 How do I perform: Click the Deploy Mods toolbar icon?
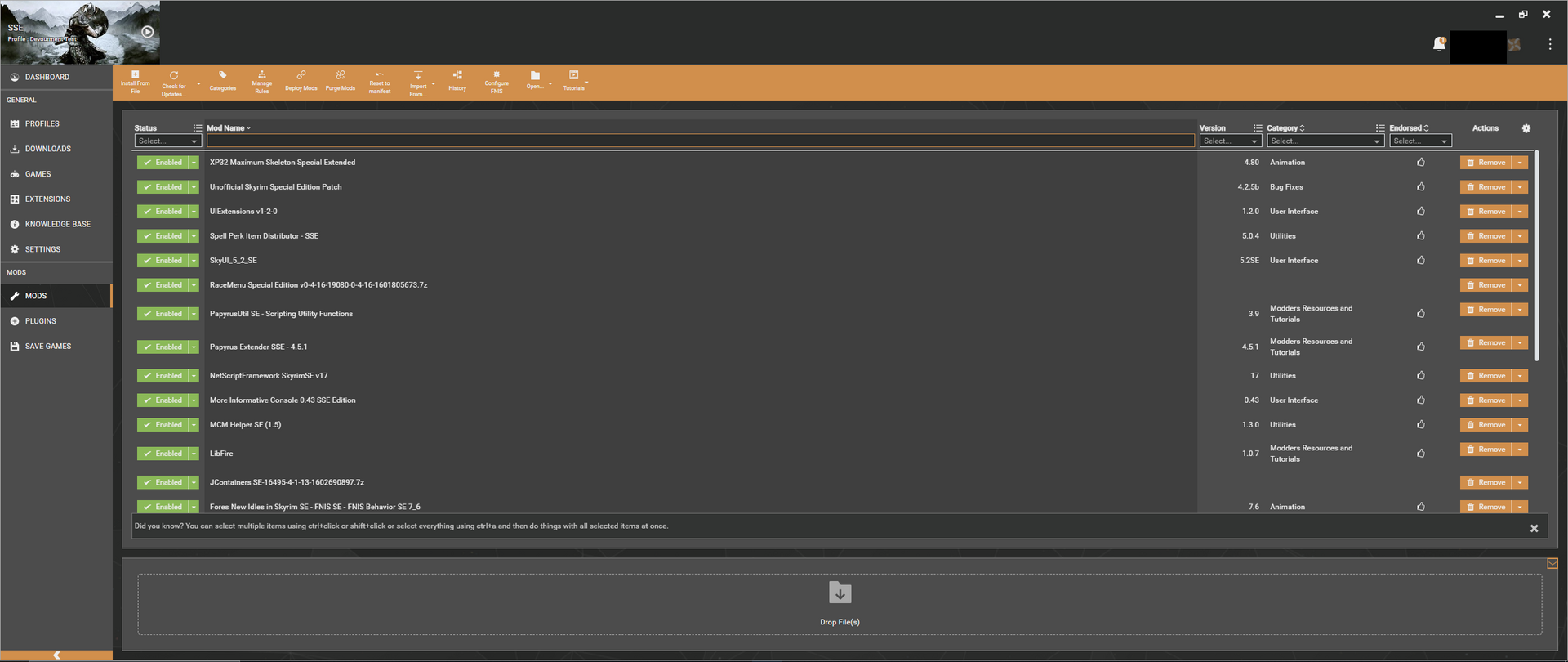click(301, 81)
